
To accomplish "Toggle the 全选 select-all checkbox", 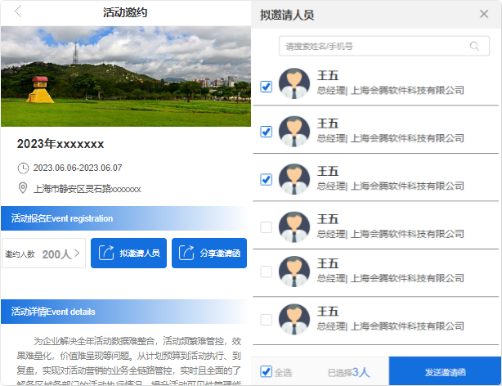I will pyautogui.click(x=266, y=371).
